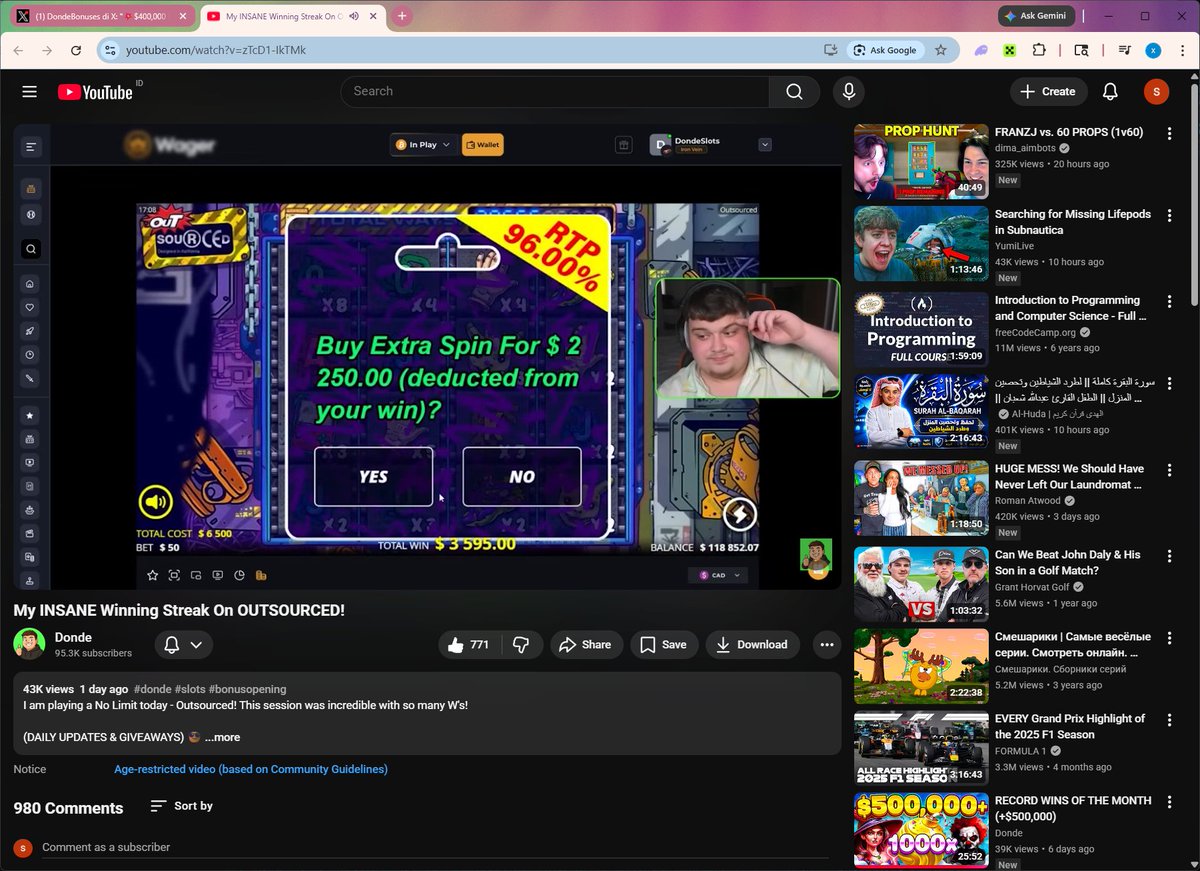Viewport: 1200px width, 871px height.
Task: Click Ask Google in address bar
Action: (x=884, y=50)
